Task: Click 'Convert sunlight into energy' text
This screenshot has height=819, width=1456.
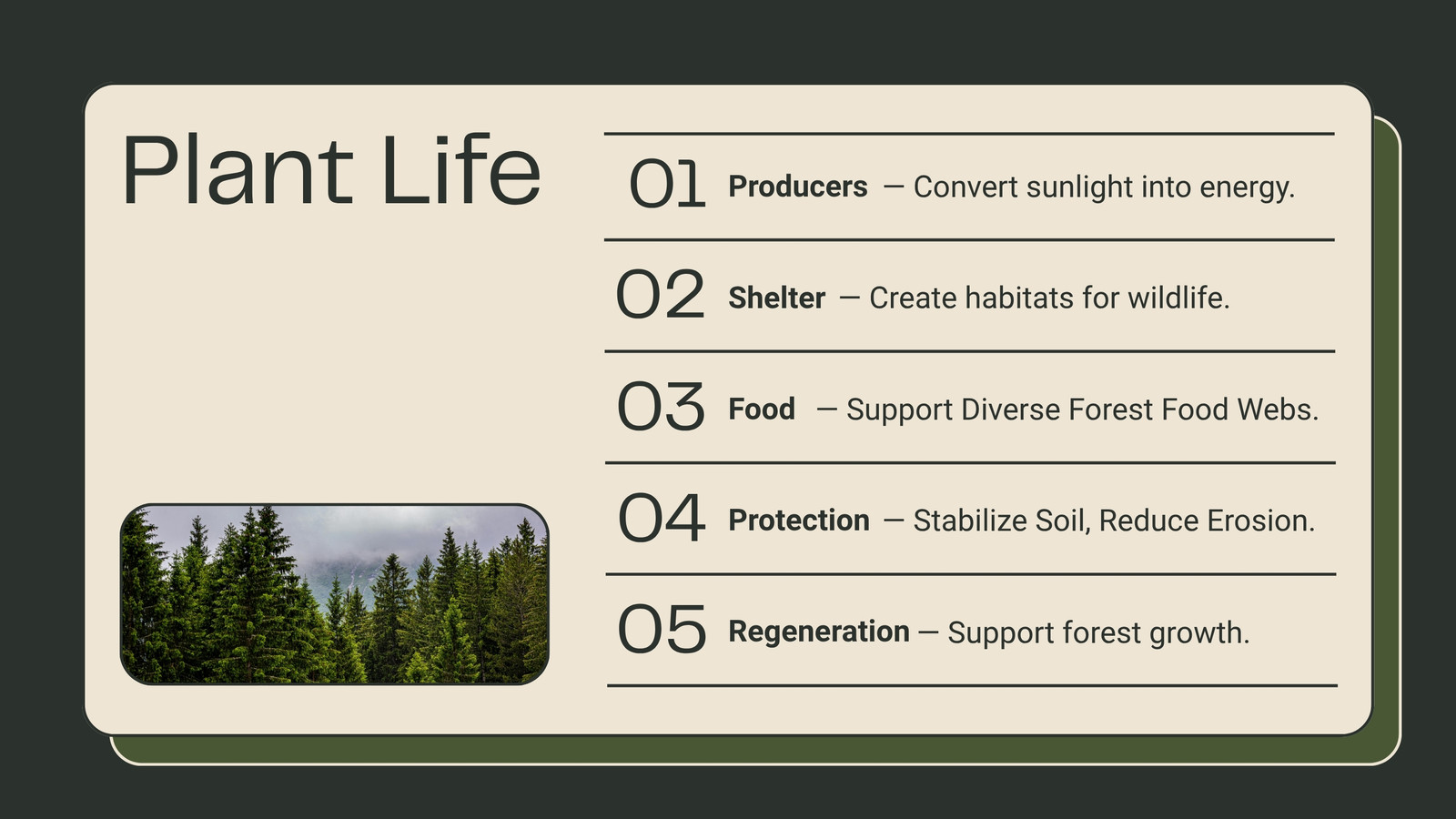Action: point(1104,187)
